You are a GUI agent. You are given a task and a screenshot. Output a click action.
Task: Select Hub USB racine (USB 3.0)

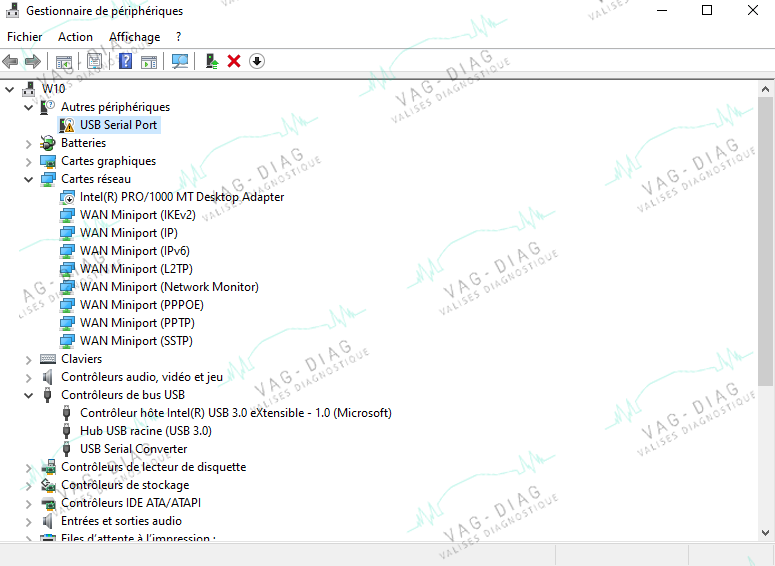click(146, 431)
